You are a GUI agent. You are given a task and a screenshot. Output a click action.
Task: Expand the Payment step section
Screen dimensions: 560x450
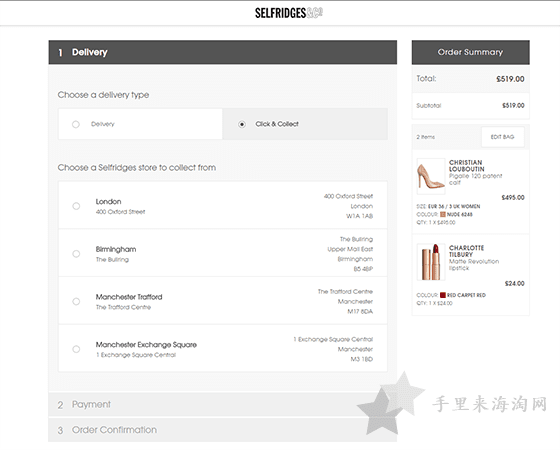222,404
